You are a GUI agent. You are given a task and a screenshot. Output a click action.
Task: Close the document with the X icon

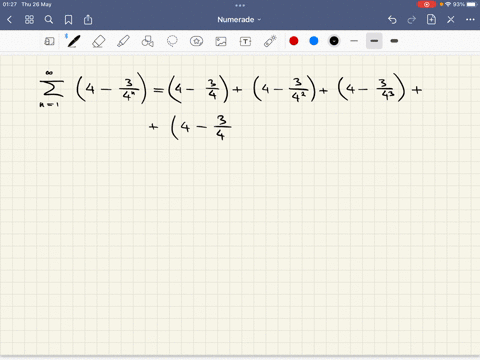(x=451, y=20)
